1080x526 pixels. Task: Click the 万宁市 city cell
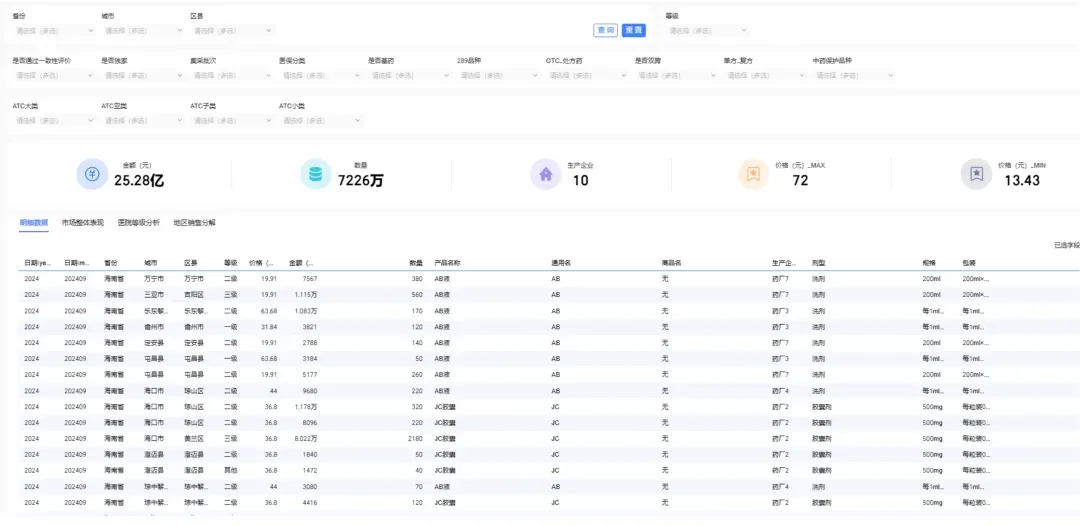tap(154, 279)
